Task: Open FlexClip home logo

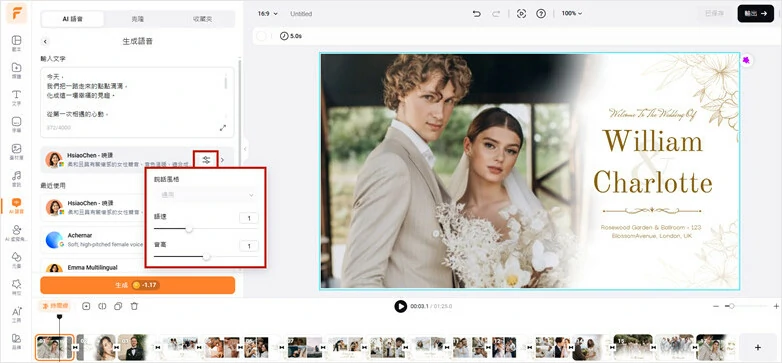Action: [x=16, y=13]
